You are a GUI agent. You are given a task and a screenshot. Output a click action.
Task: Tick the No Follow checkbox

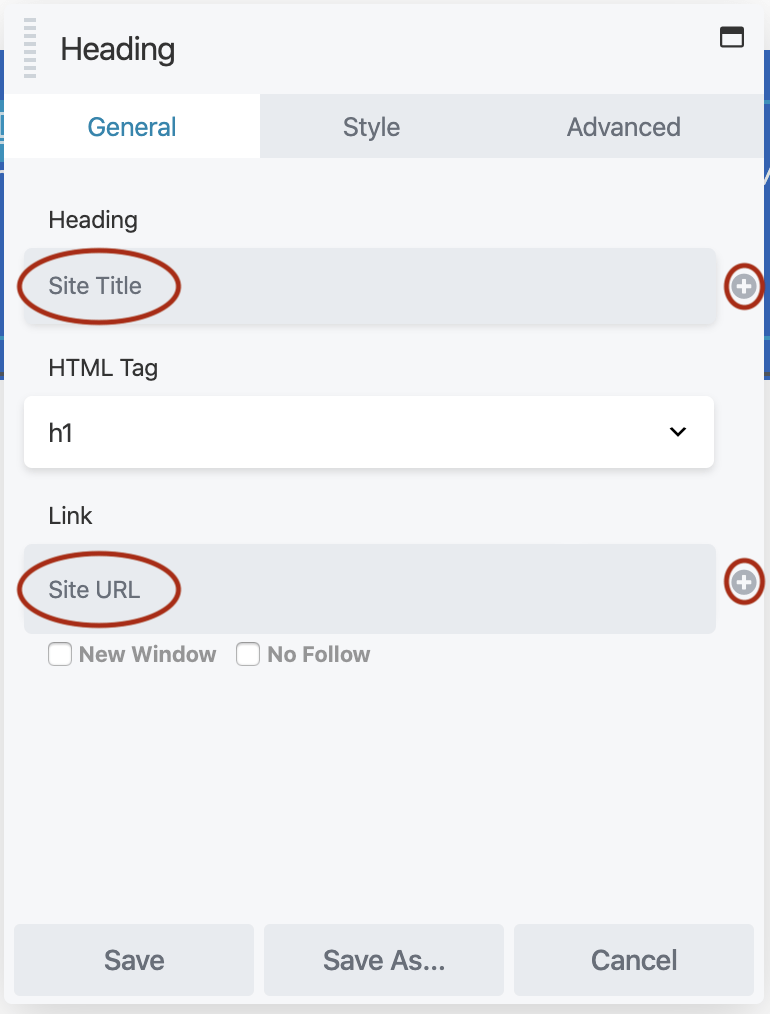[x=248, y=654]
